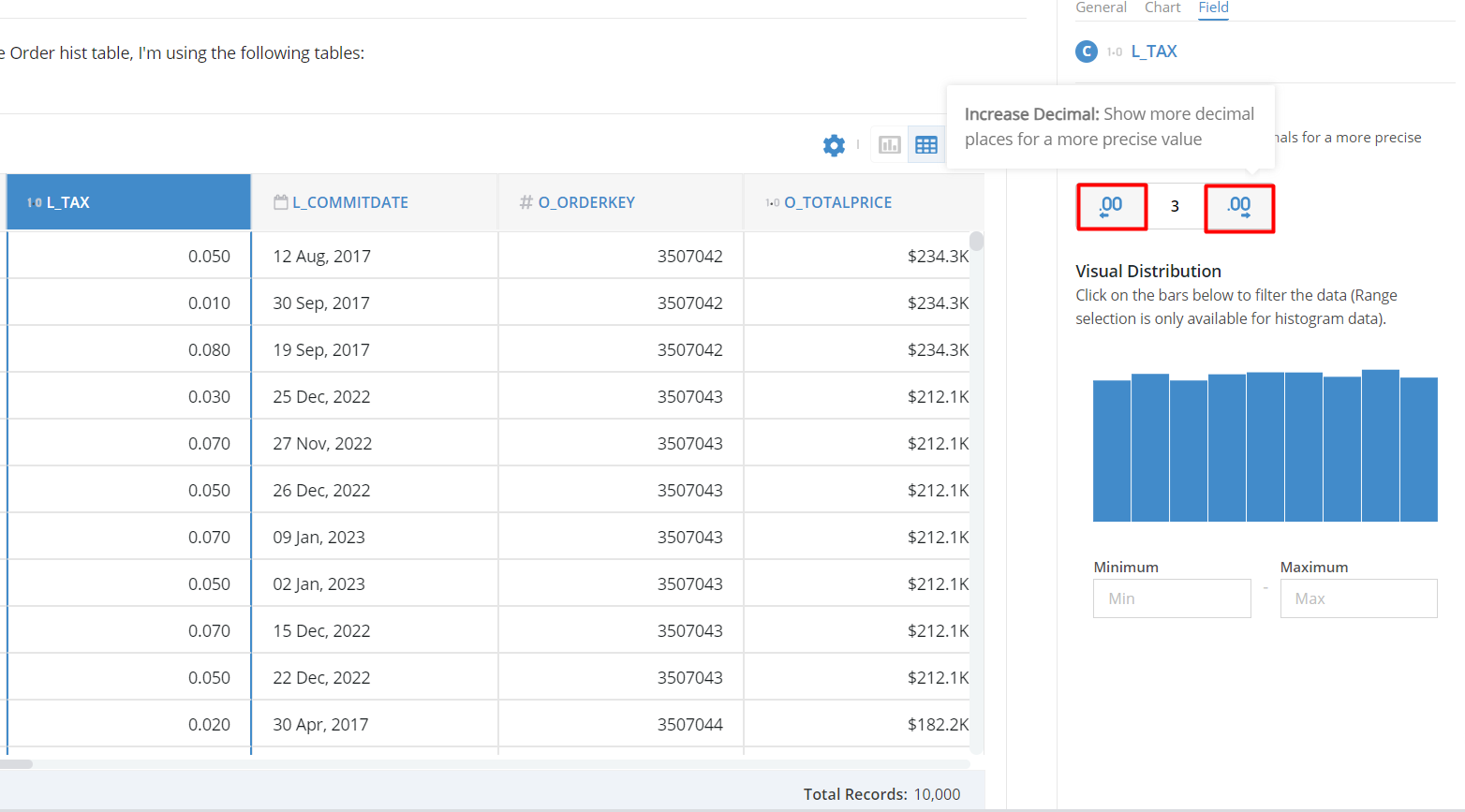
Task: Click the Decrease Decimal button
Action: tap(1111, 206)
